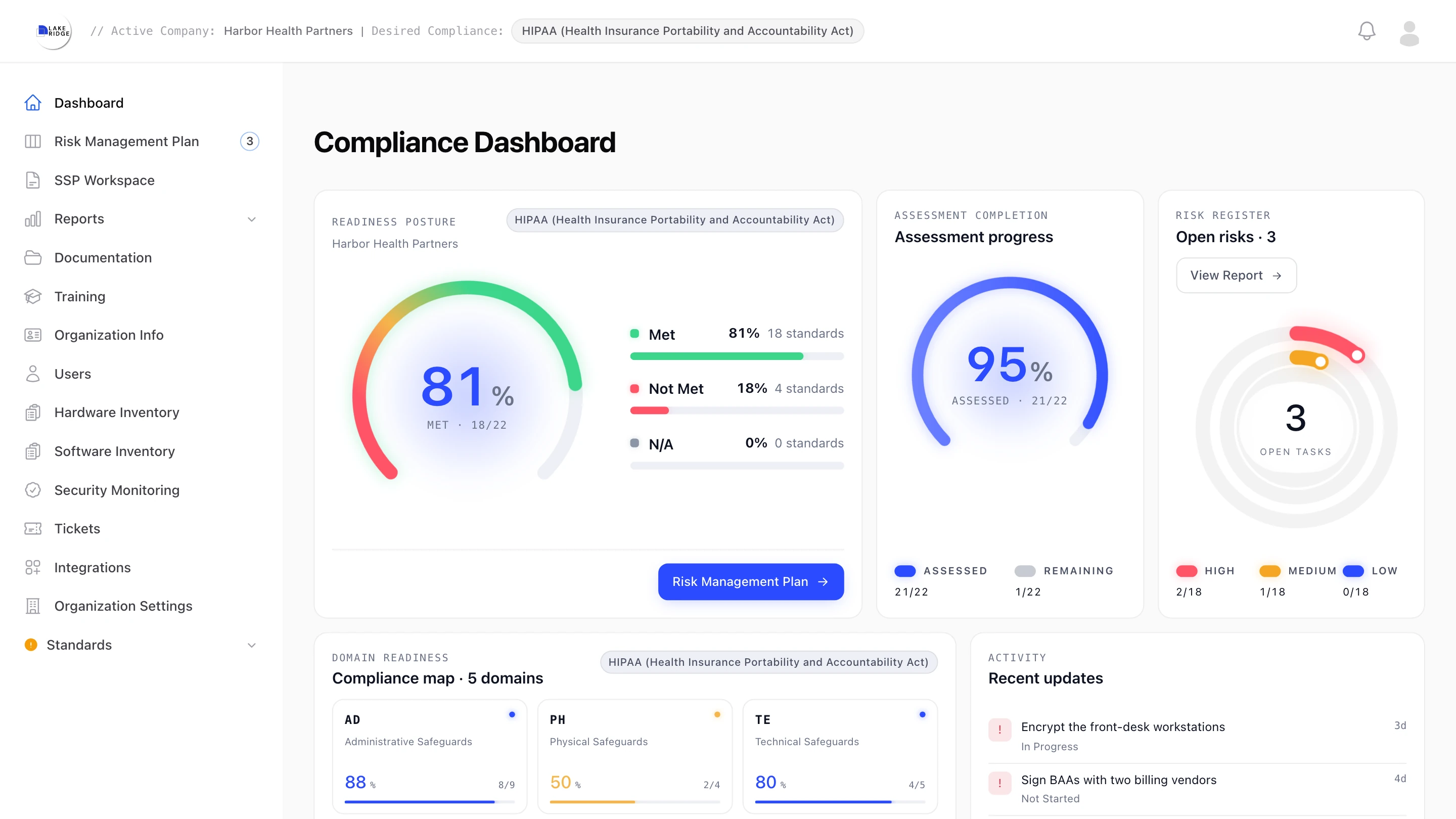Click the blue Risk Management Plan button
1456x819 pixels.
pyautogui.click(x=751, y=581)
